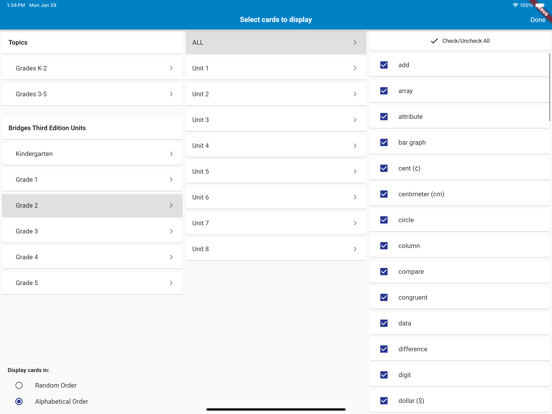Tap the Done button
552x414 pixels.
[538, 20]
